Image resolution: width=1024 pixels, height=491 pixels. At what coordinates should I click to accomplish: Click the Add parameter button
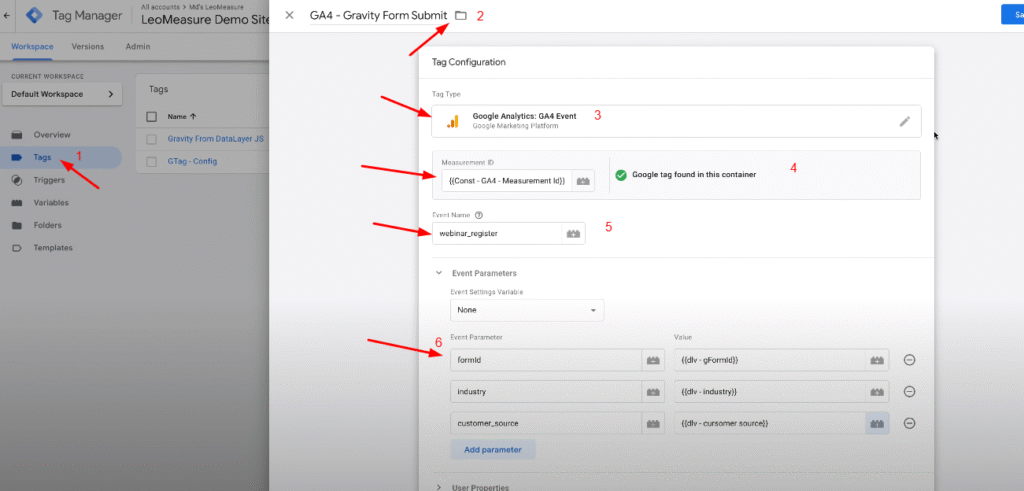coord(493,449)
